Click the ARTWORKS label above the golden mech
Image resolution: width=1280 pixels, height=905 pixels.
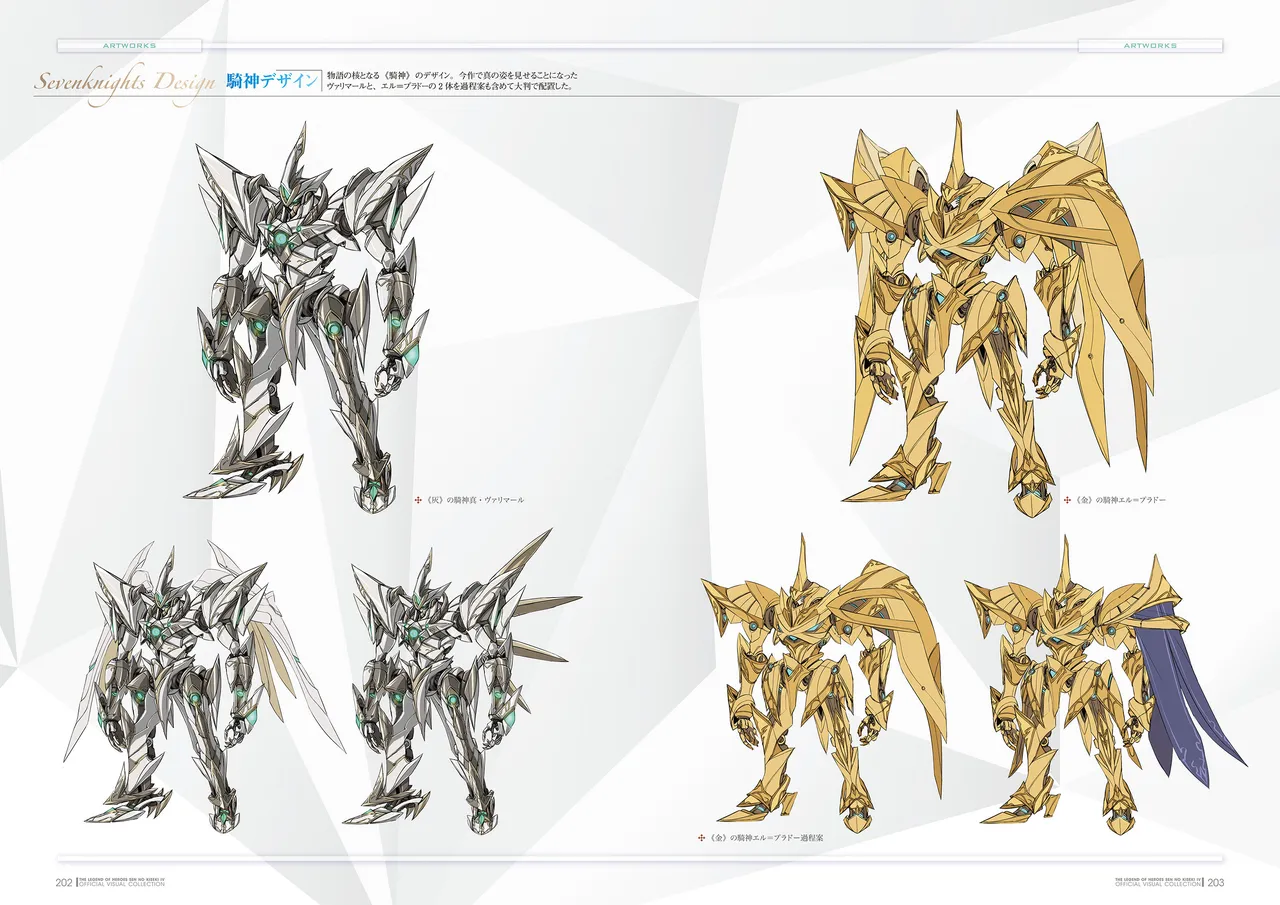[x=1150, y=46]
